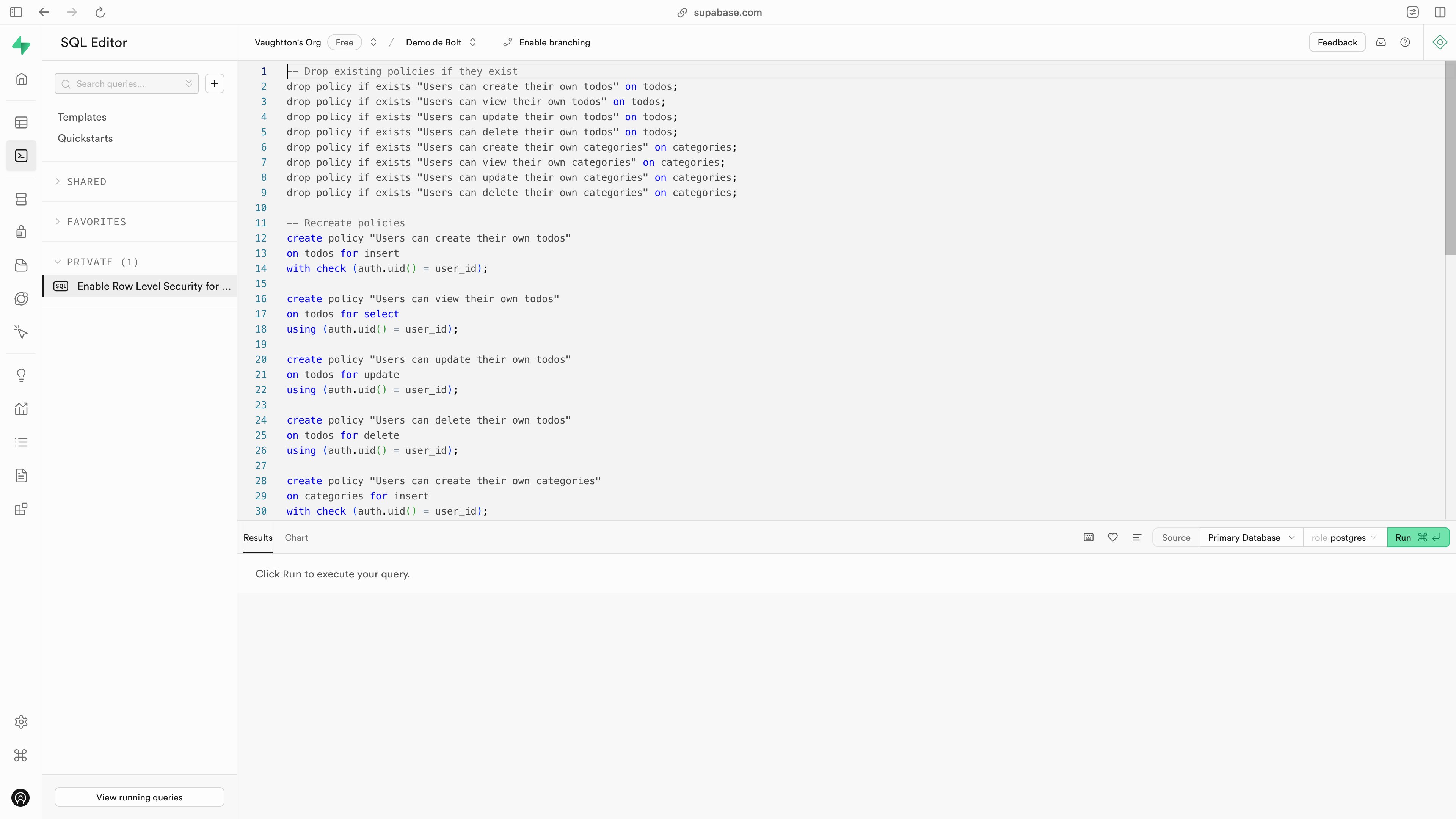Run the query with Run button
This screenshot has width=1456, height=819.
click(x=1418, y=538)
